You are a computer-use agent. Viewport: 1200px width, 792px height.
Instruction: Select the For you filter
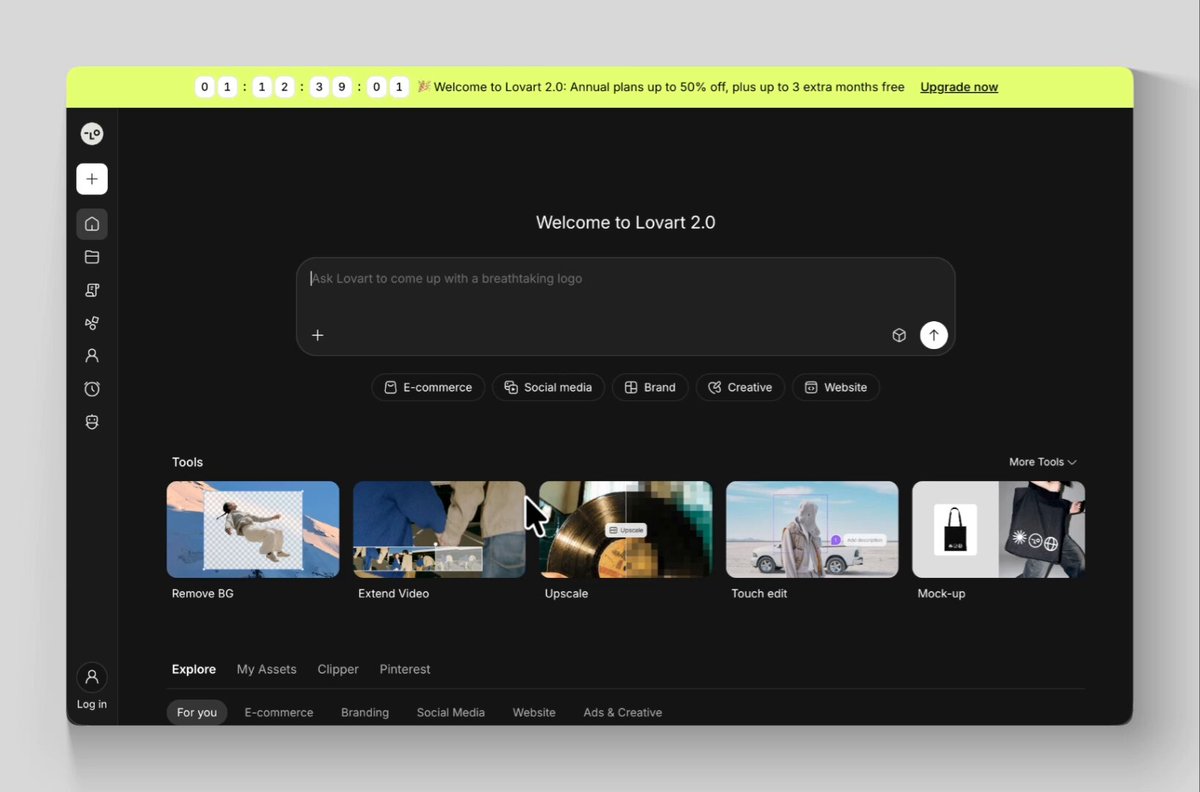(x=197, y=712)
